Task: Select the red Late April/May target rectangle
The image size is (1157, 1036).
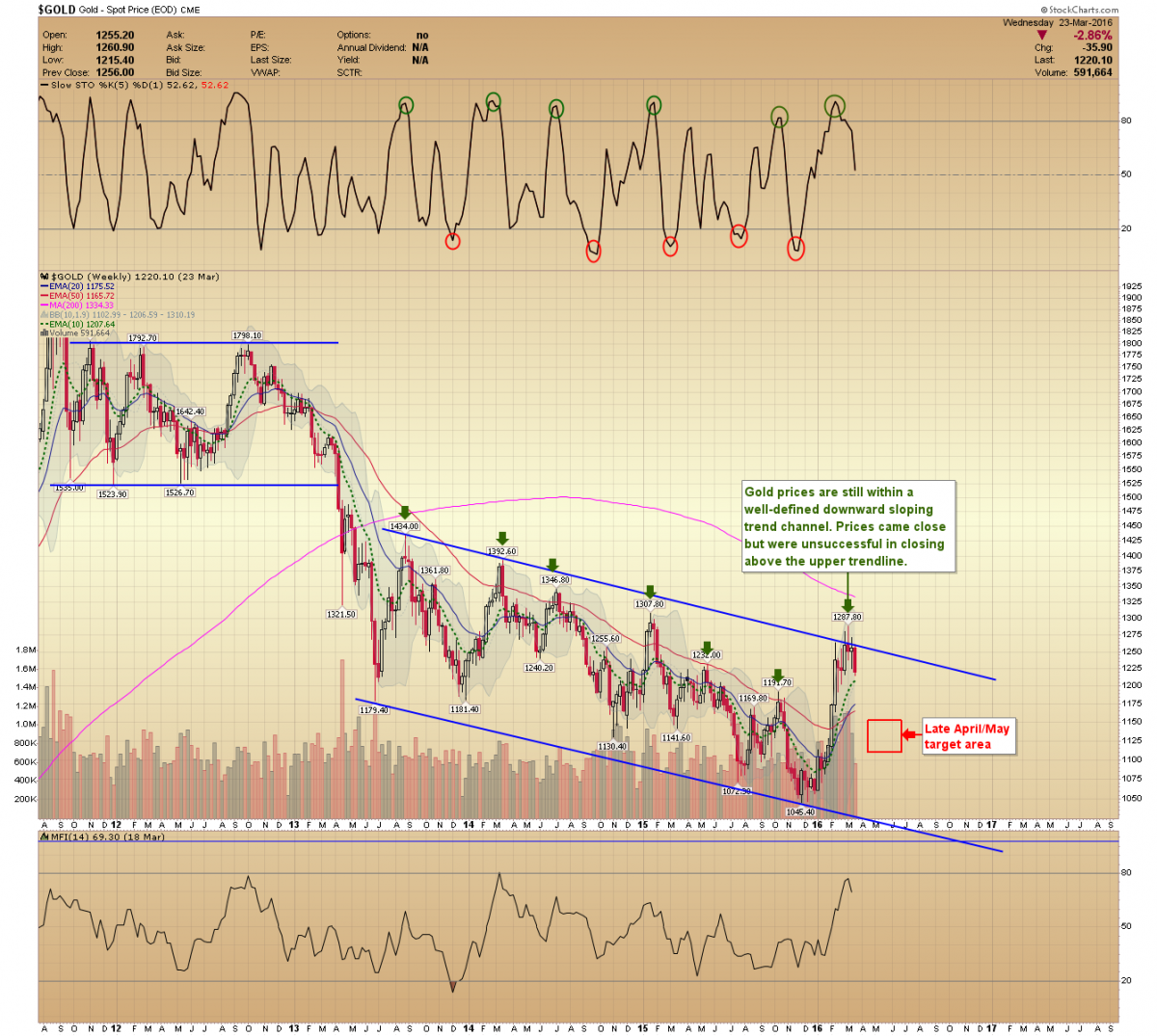Action: (x=884, y=735)
